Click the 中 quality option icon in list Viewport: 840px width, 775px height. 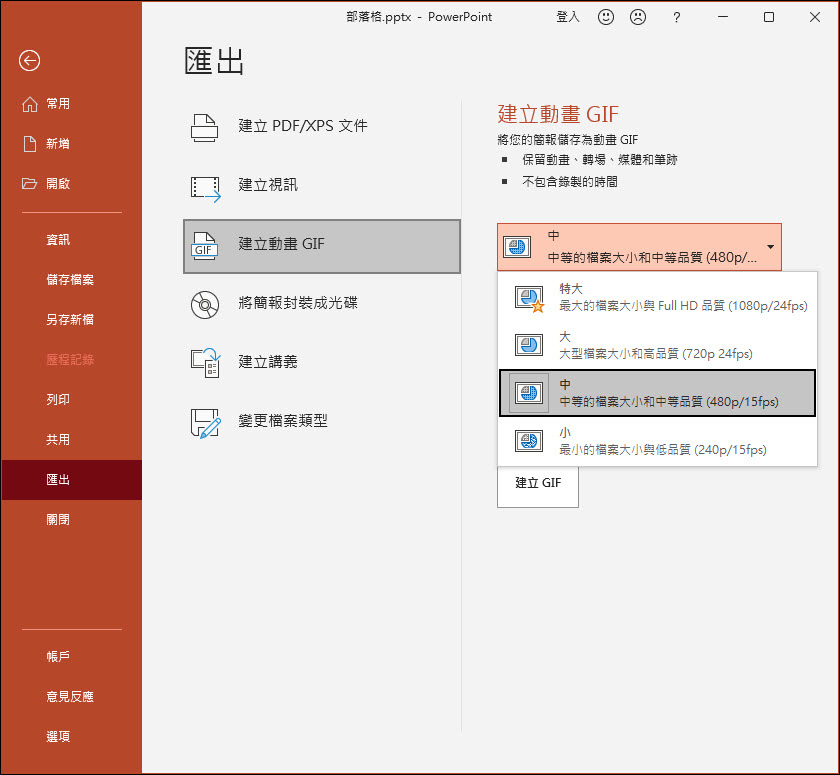point(529,393)
